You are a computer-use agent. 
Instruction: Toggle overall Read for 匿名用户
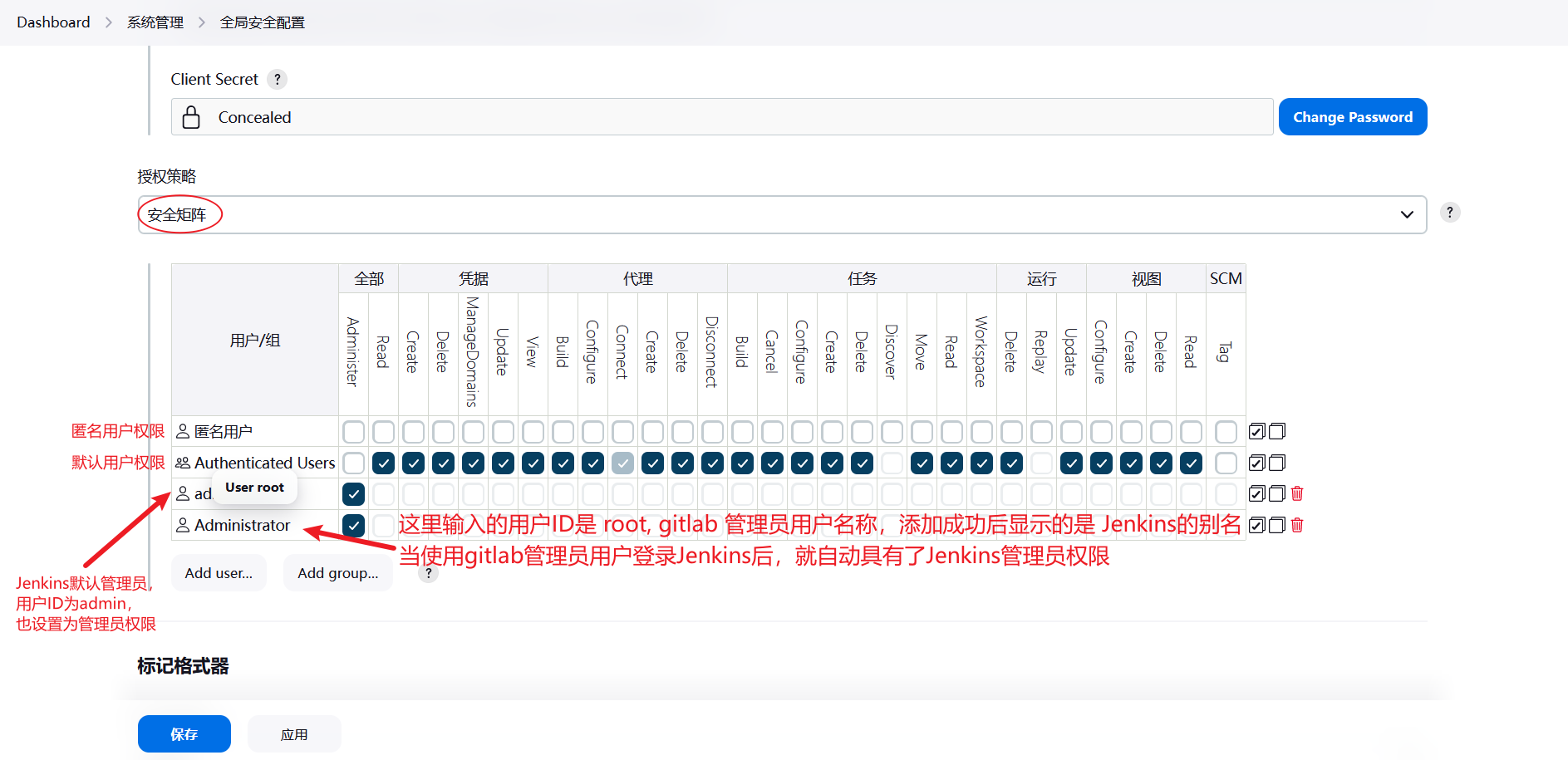(384, 432)
